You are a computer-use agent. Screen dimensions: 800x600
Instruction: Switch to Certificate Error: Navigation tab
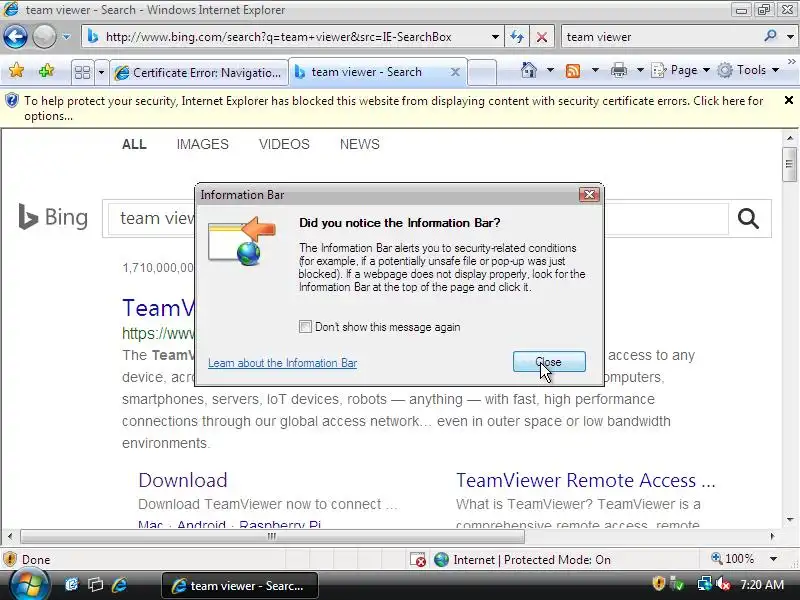coord(199,72)
